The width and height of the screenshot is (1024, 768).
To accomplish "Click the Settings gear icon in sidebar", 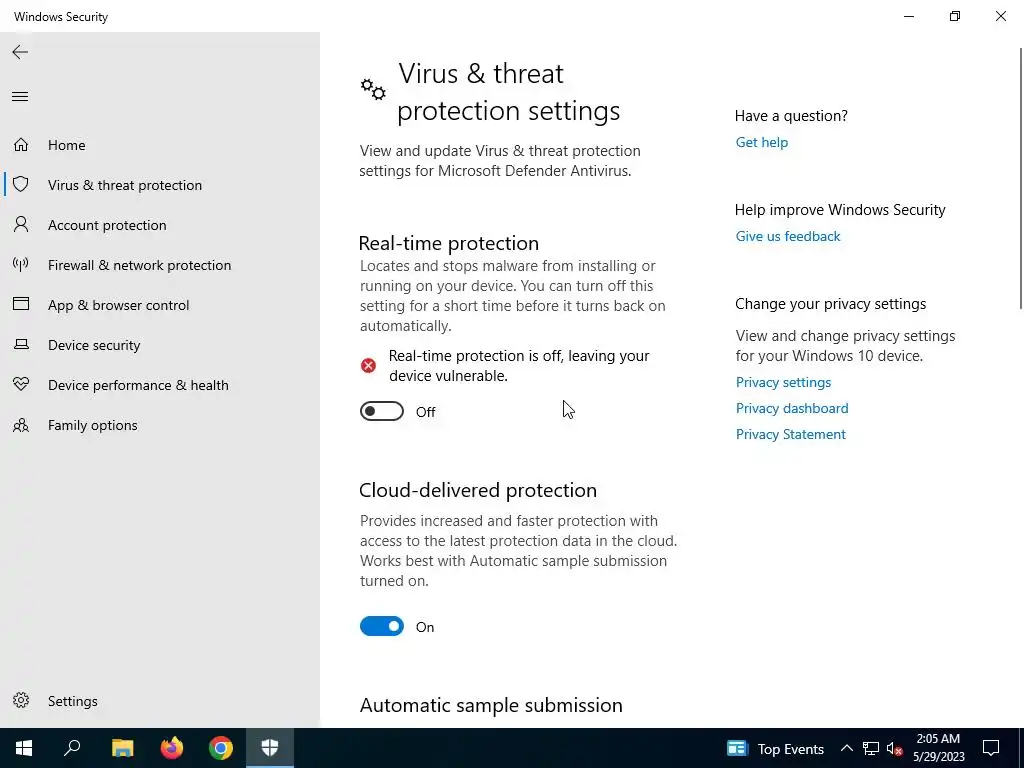I will point(21,700).
